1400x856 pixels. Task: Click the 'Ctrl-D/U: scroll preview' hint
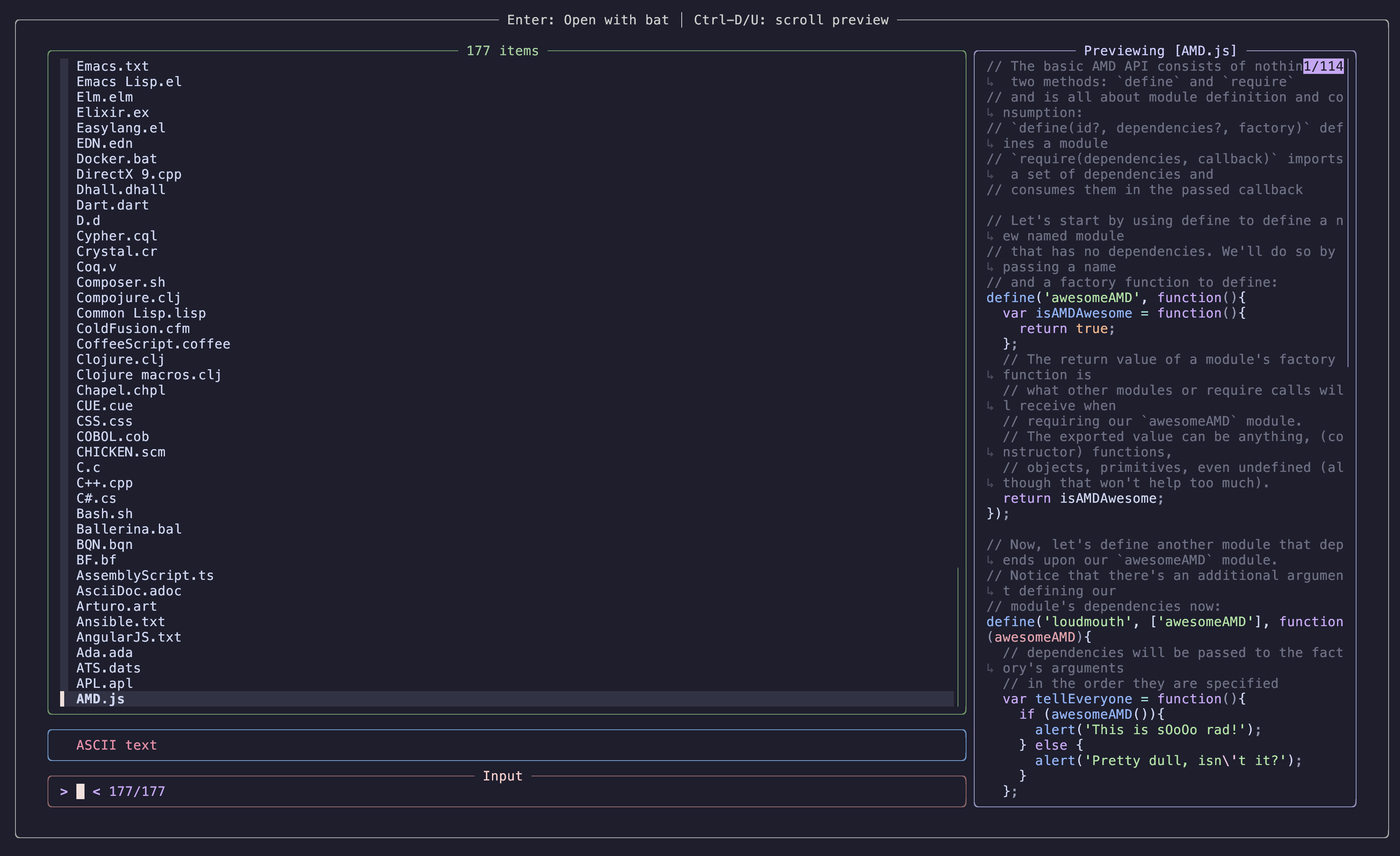[791, 20]
